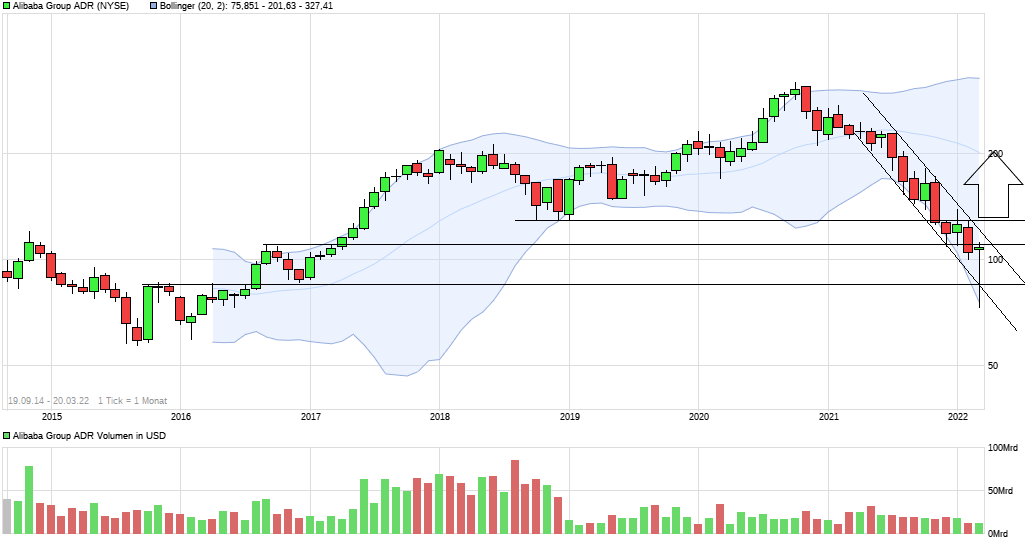Click the green volume legend swatch

[x=7, y=436]
